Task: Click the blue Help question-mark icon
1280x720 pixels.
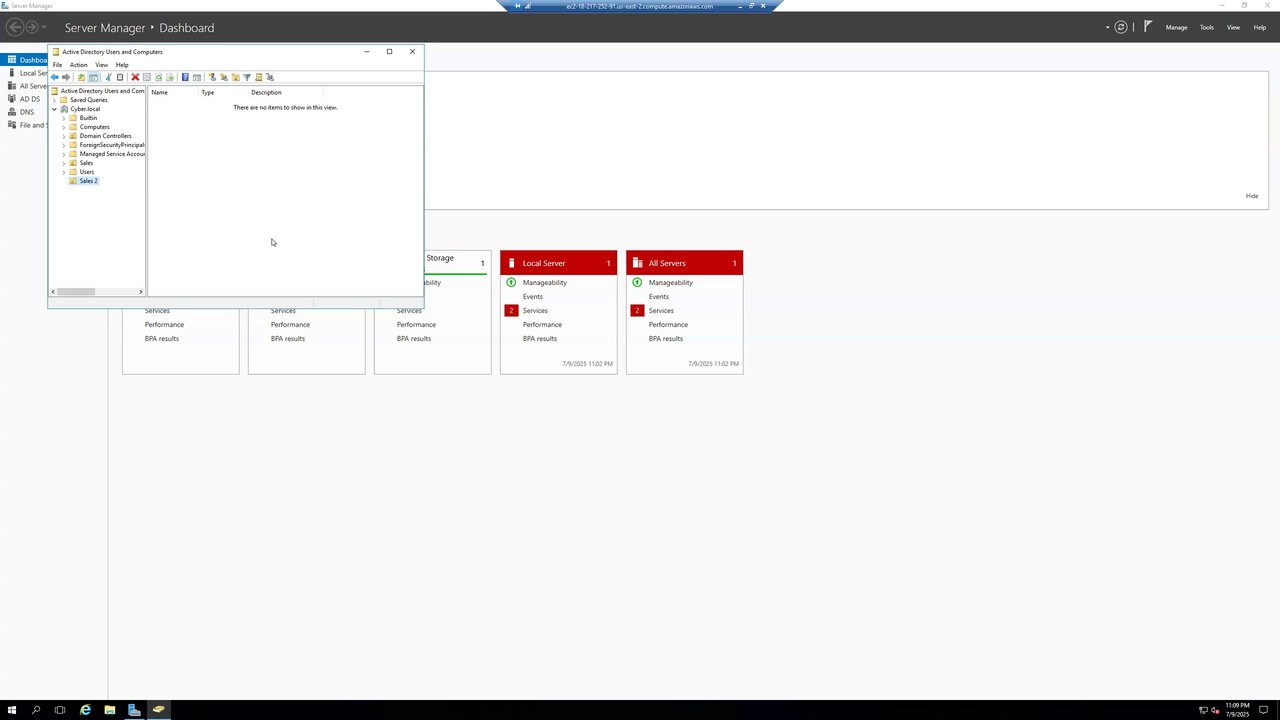Action: [x=185, y=77]
